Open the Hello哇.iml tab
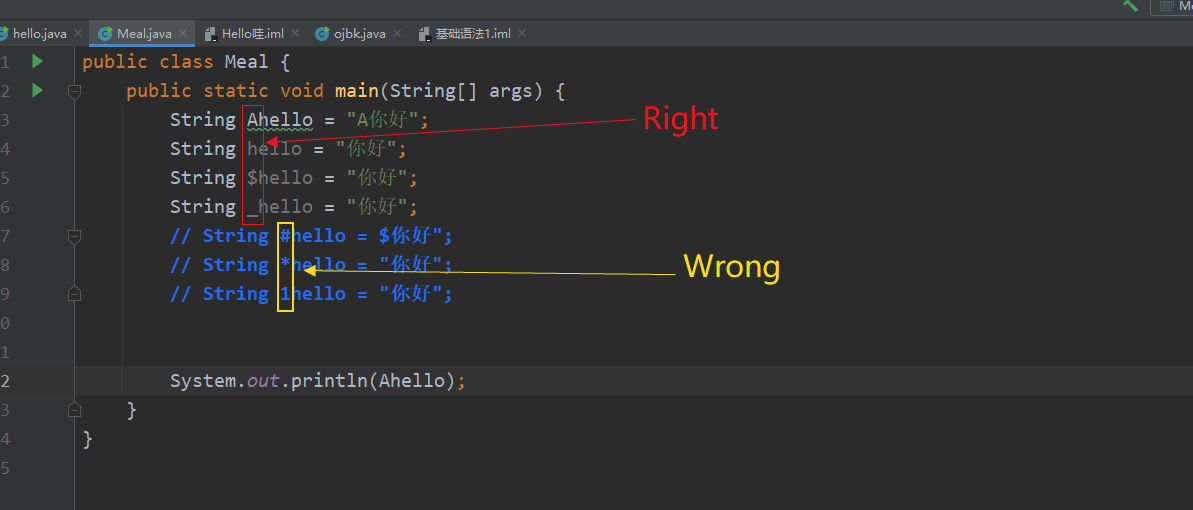1193x510 pixels. [x=253, y=33]
